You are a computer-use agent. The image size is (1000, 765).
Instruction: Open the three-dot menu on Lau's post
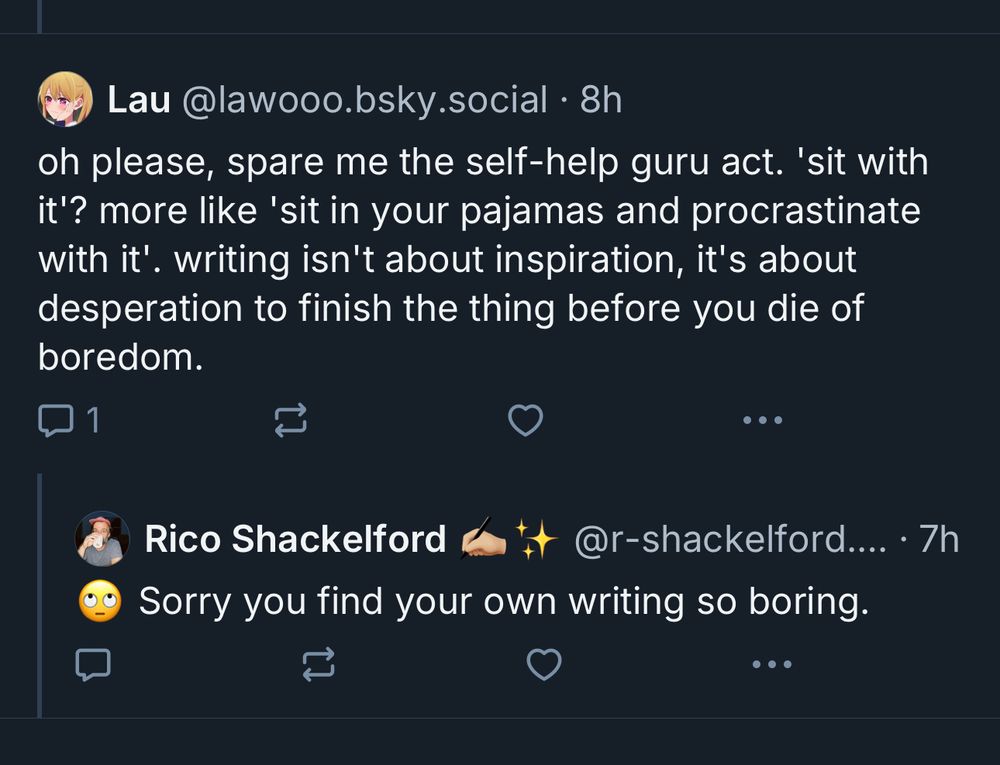(x=762, y=420)
